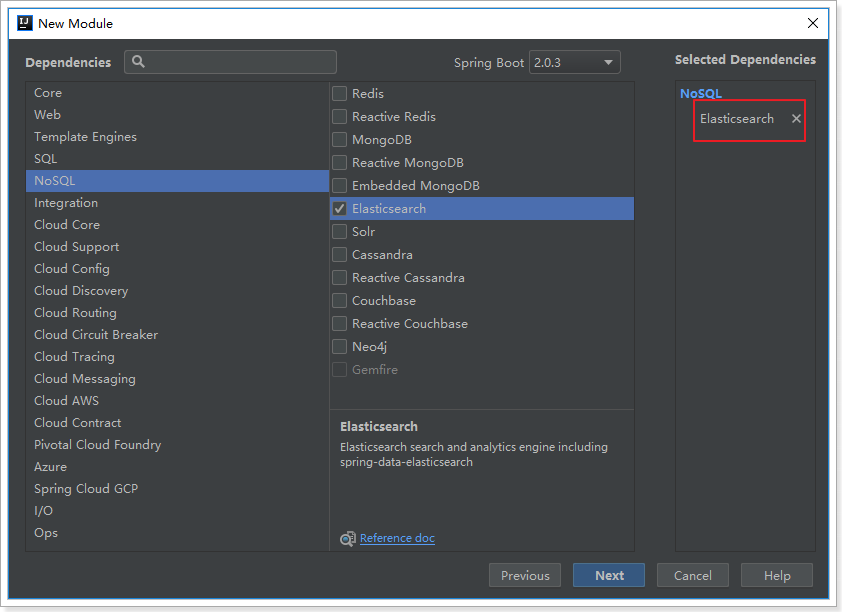Select the Web category

[47, 115]
